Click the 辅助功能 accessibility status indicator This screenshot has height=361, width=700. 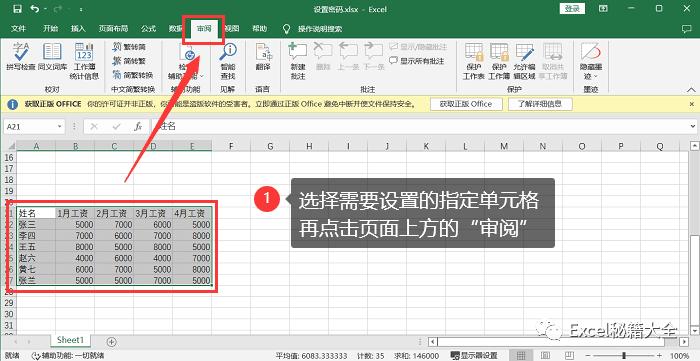(68, 356)
